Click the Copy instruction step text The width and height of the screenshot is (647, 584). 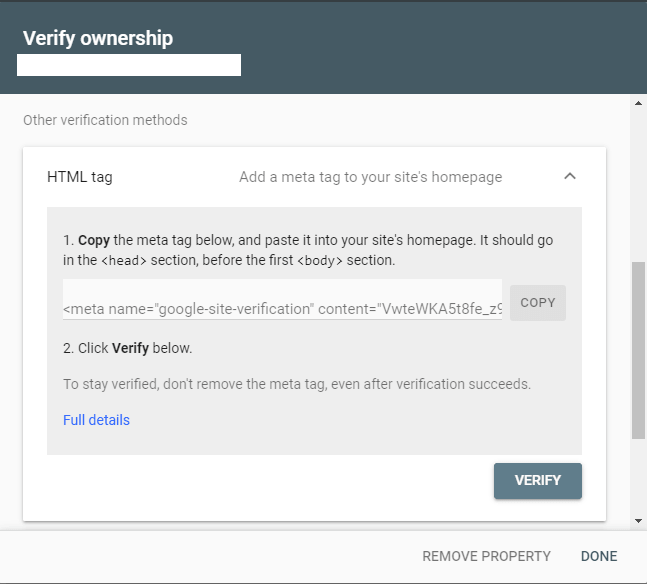pyautogui.click(x=308, y=250)
